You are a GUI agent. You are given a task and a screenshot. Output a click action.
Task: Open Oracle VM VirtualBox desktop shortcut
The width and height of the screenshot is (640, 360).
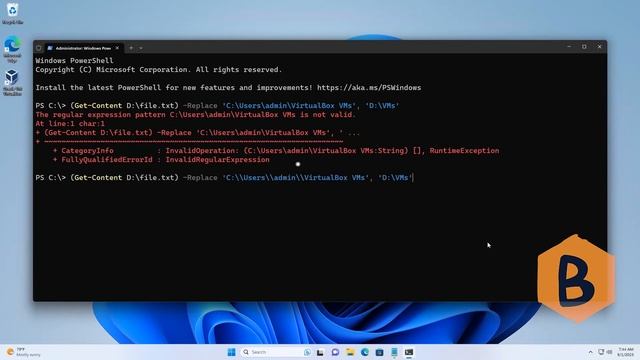(12, 83)
